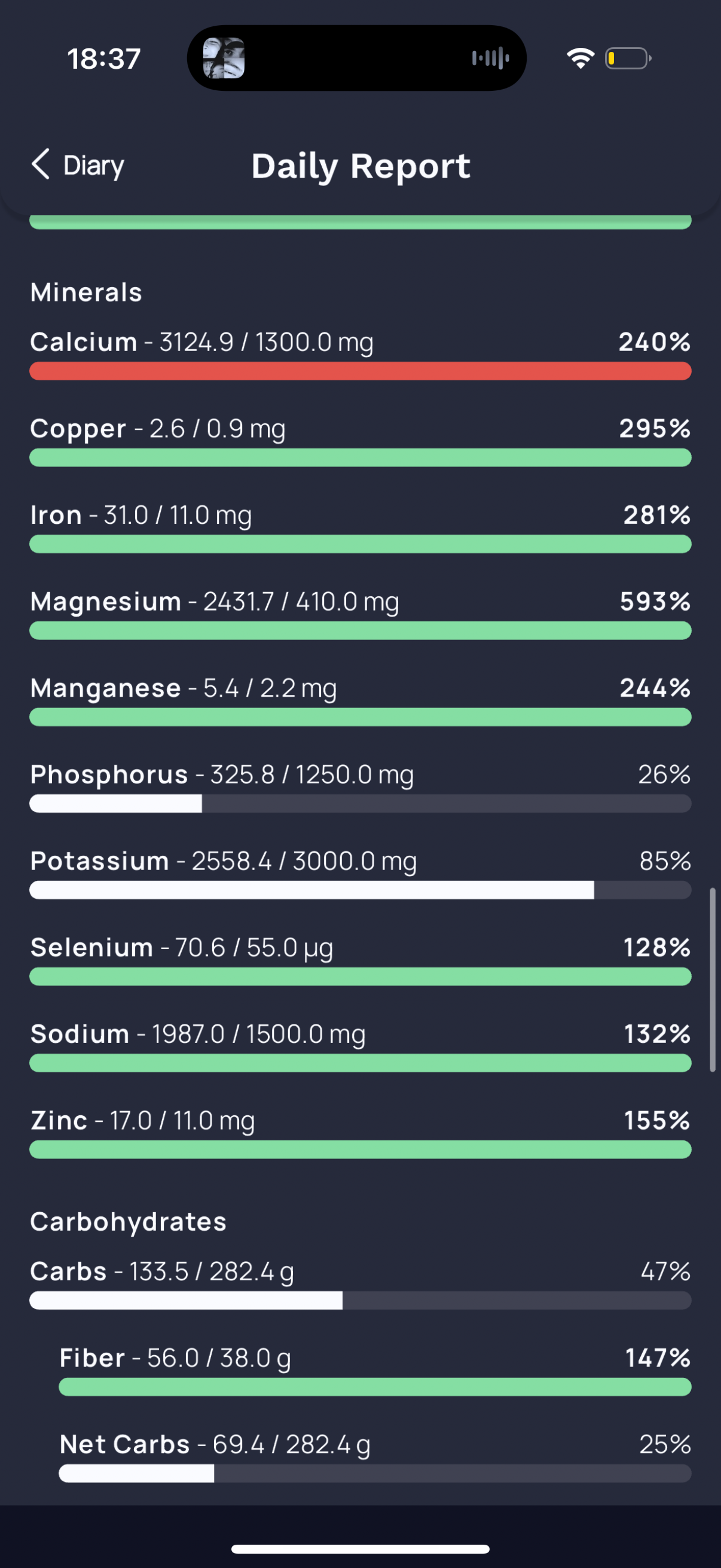The image size is (721, 1568).
Task: Select the Magnesium nutrient row
Action: [x=360, y=614]
